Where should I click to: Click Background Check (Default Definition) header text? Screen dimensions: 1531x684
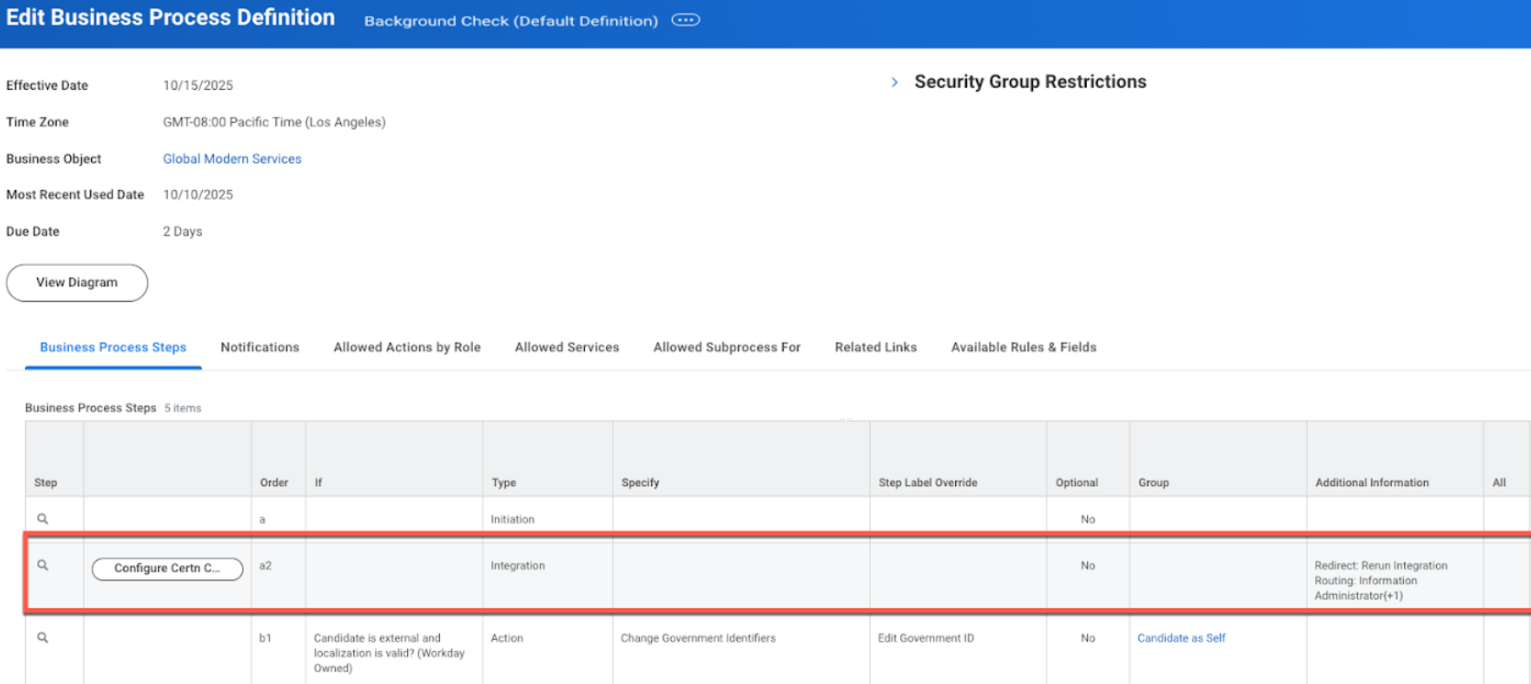pos(511,21)
